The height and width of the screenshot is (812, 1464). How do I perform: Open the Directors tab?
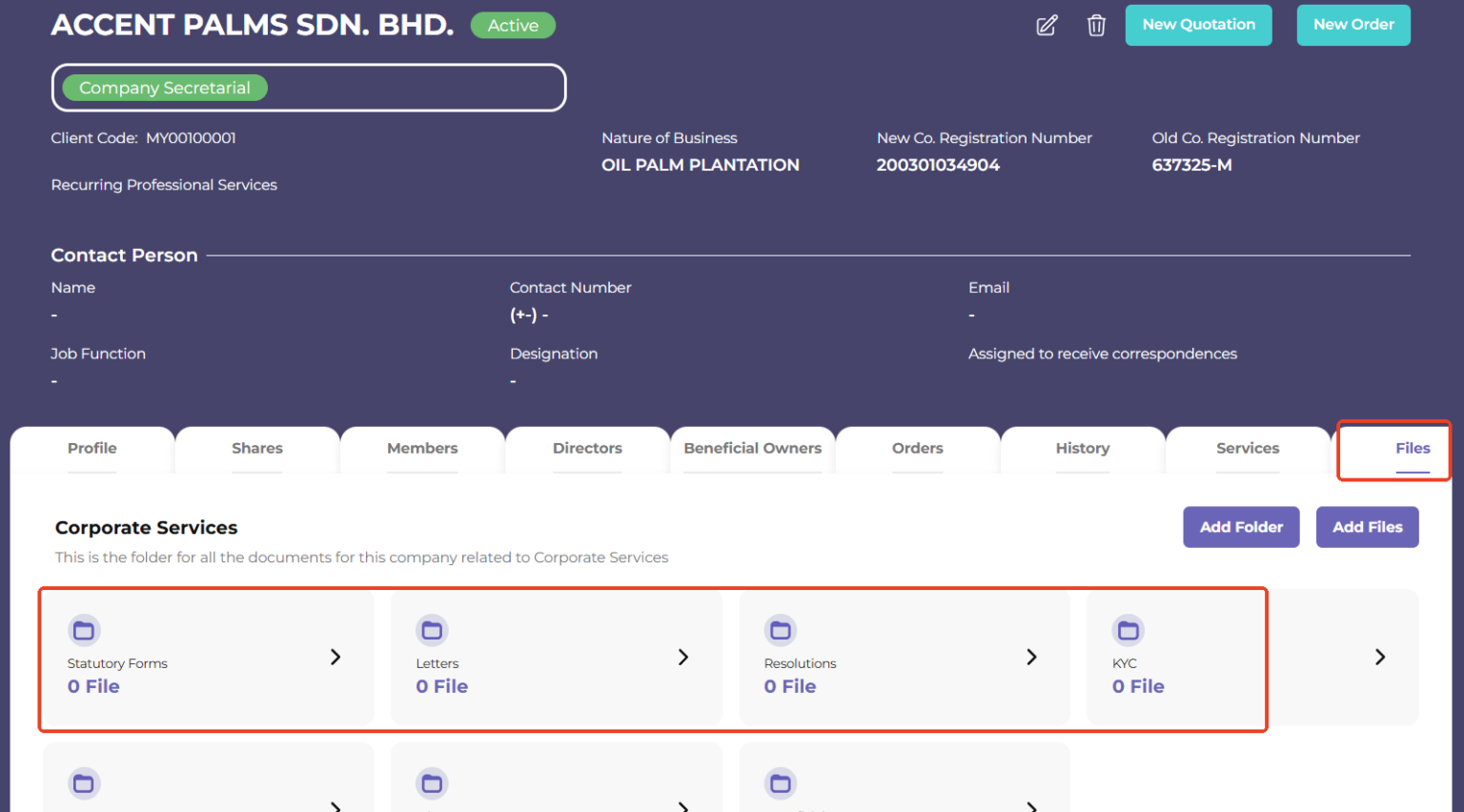pyautogui.click(x=587, y=448)
